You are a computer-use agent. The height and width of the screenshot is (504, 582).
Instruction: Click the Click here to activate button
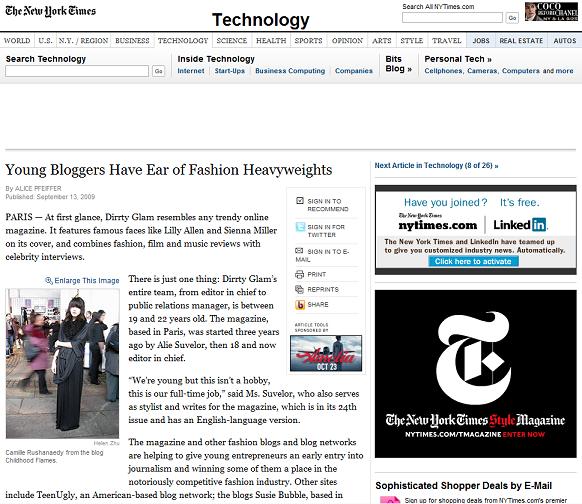[473, 261]
